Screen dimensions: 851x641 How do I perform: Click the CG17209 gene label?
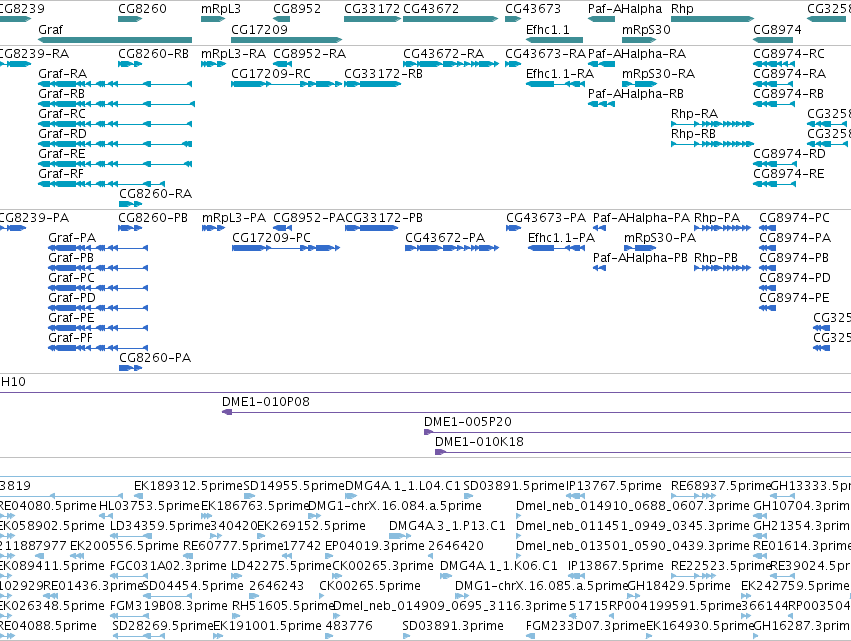259,30
